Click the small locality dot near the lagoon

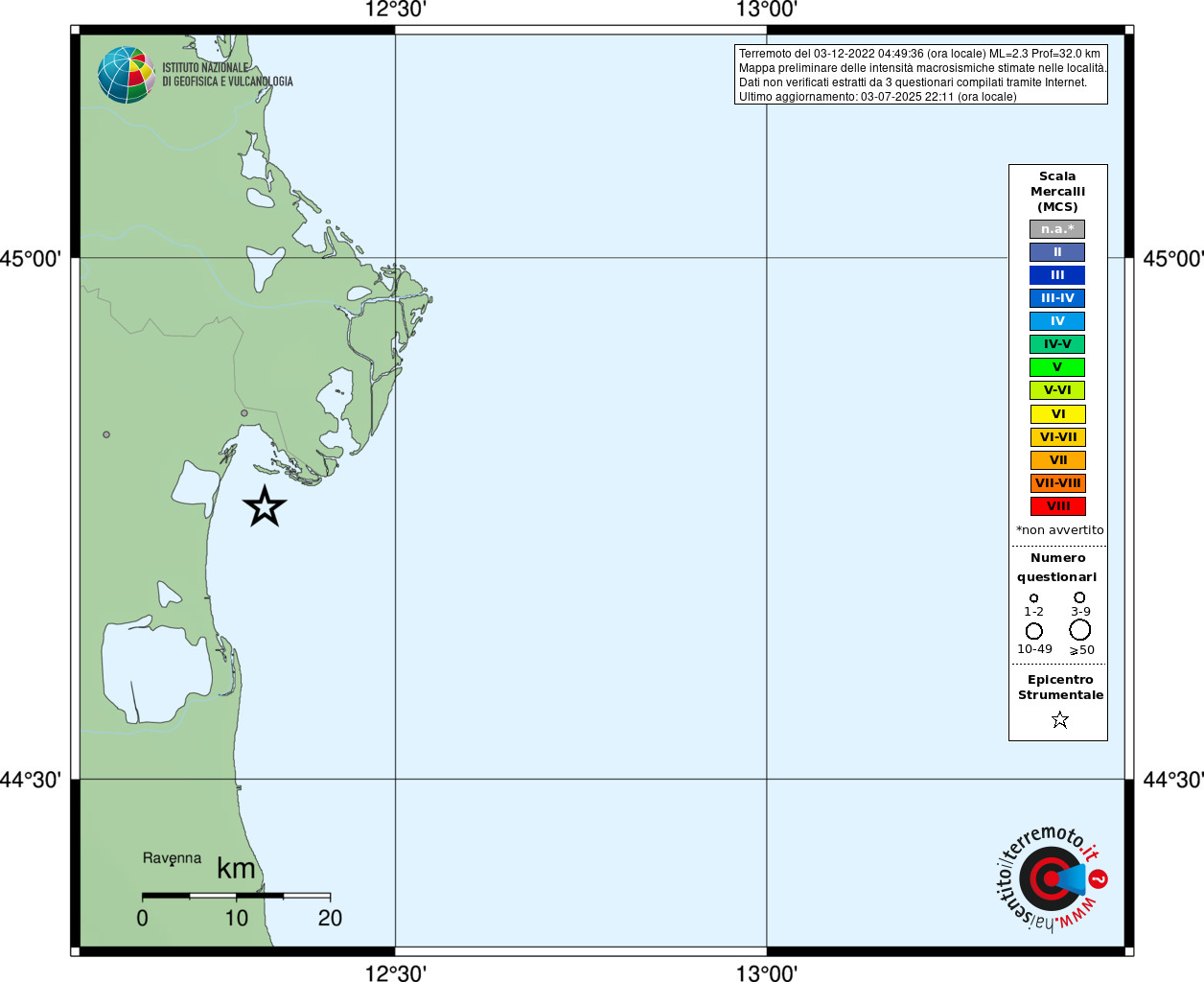click(x=244, y=413)
